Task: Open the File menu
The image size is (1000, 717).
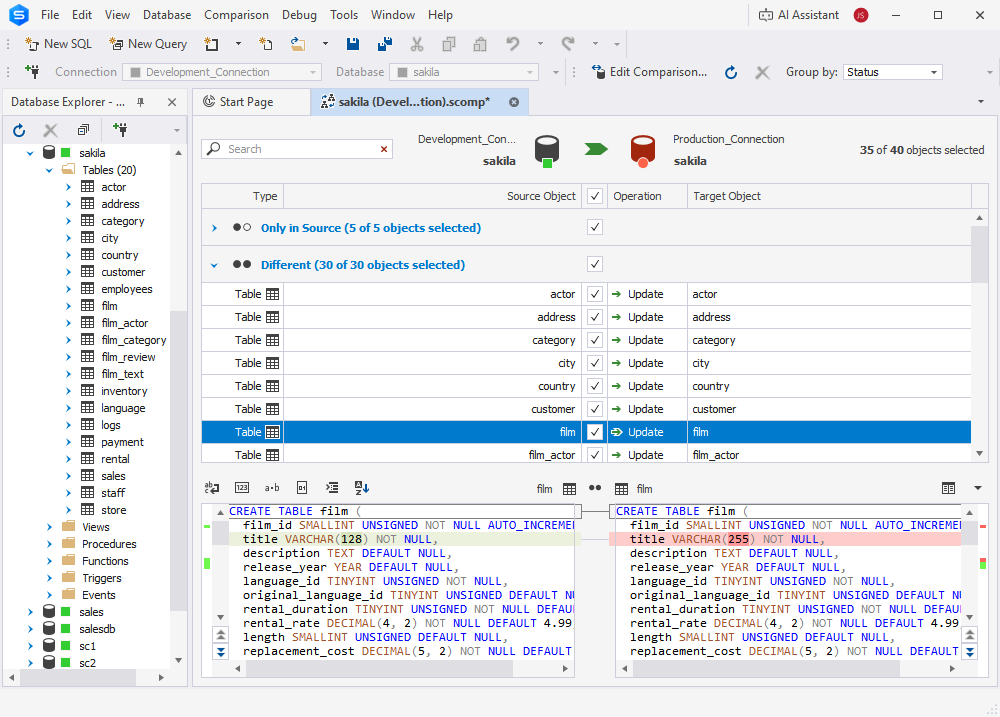Action: coord(50,15)
